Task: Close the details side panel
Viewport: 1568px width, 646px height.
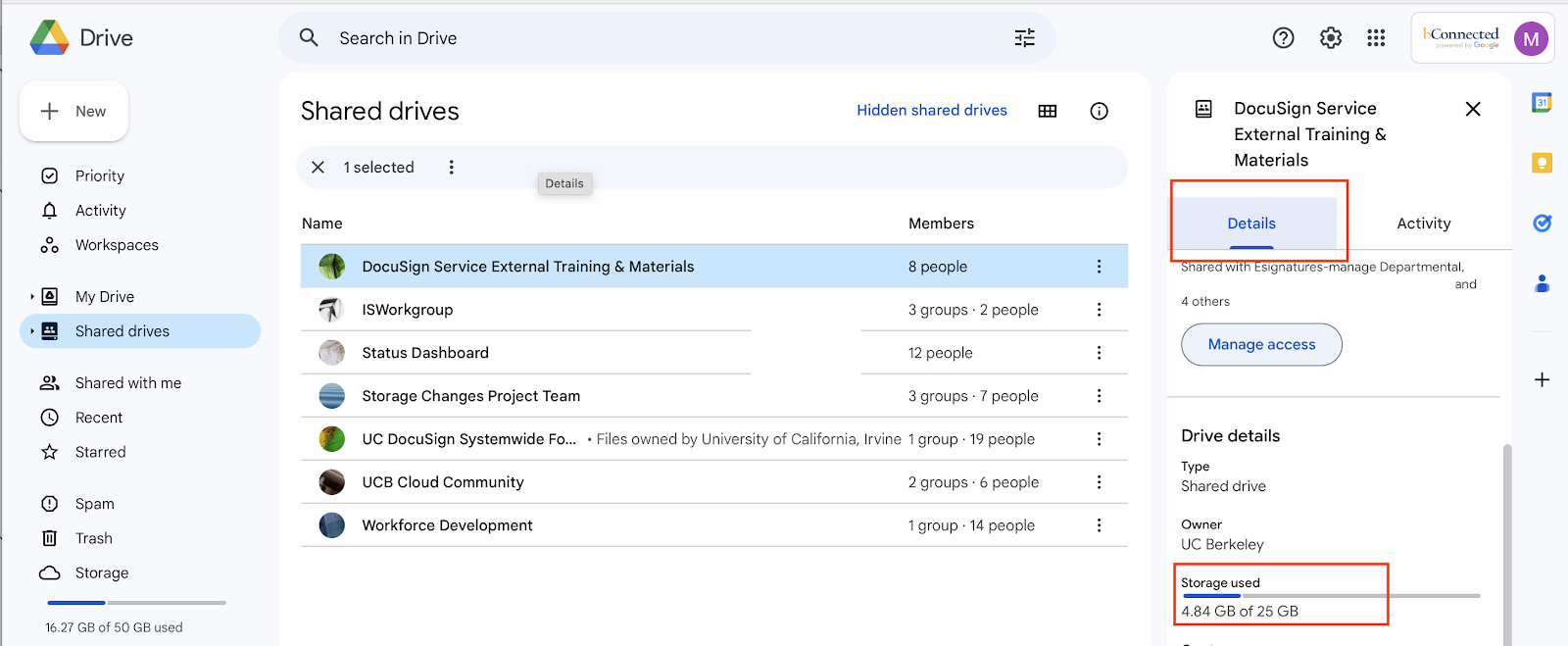Action: [1472, 109]
